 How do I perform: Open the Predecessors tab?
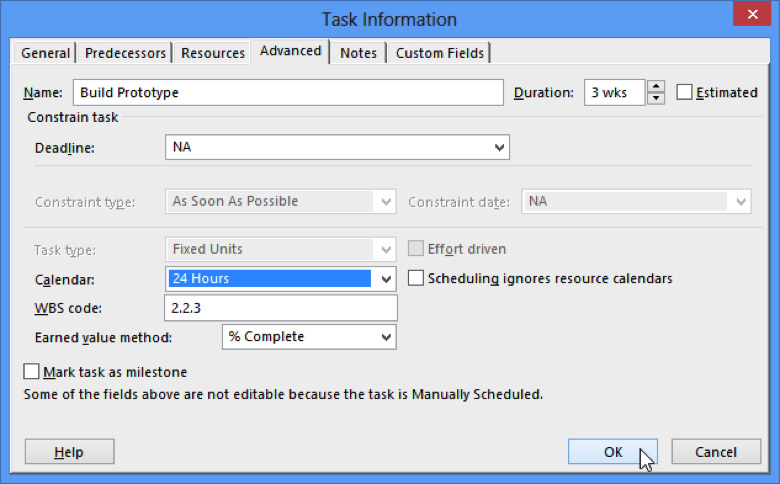[126, 53]
